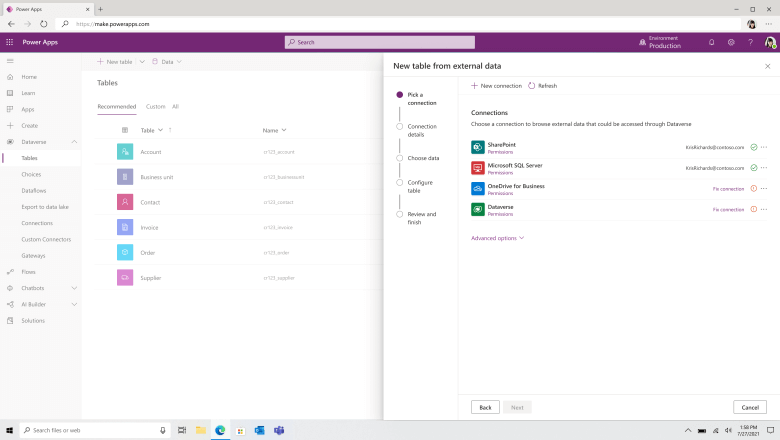This screenshot has width=780, height=440.
Task: Click the OneDrive for Business icon
Action: [478, 188]
